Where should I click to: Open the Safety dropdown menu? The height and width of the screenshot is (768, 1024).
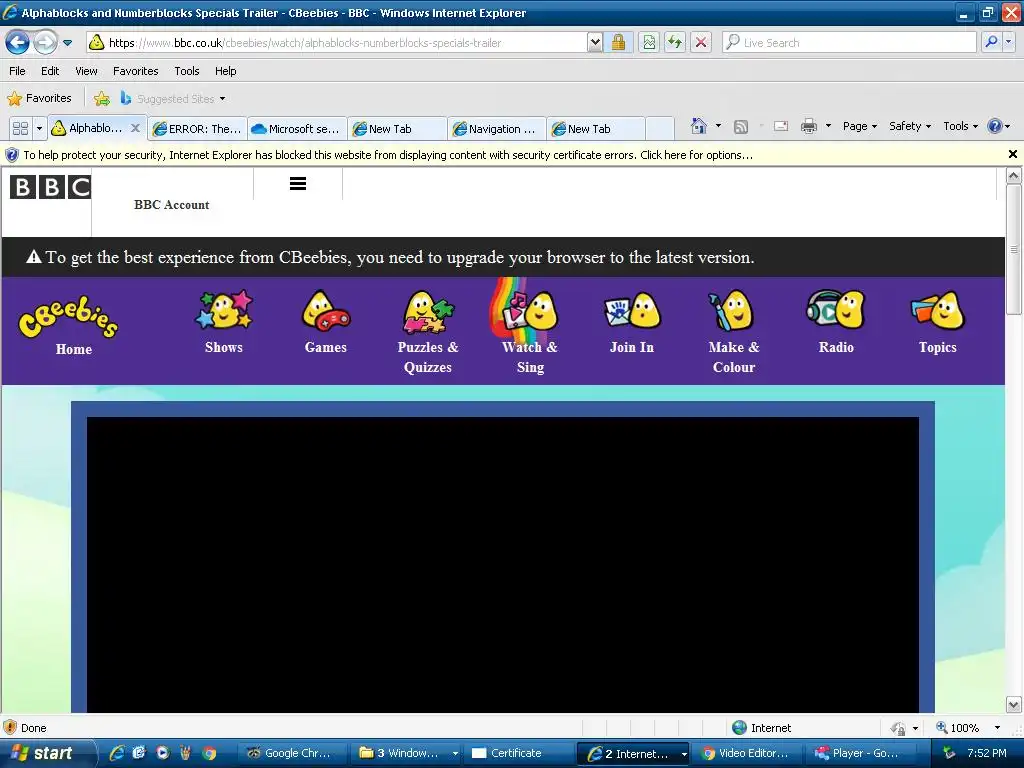pos(910,126)
